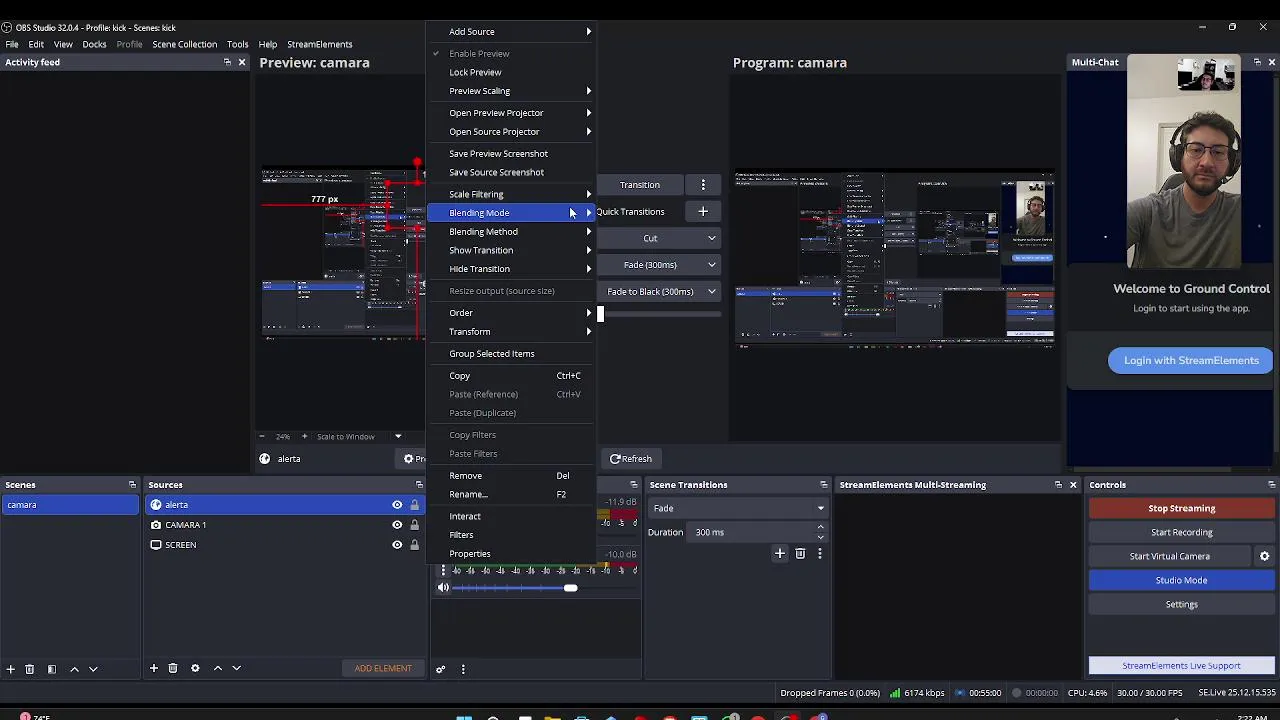
Task: Open advanced audio properties gears icon
Action: pyautogui.click(x=440, y=668)
